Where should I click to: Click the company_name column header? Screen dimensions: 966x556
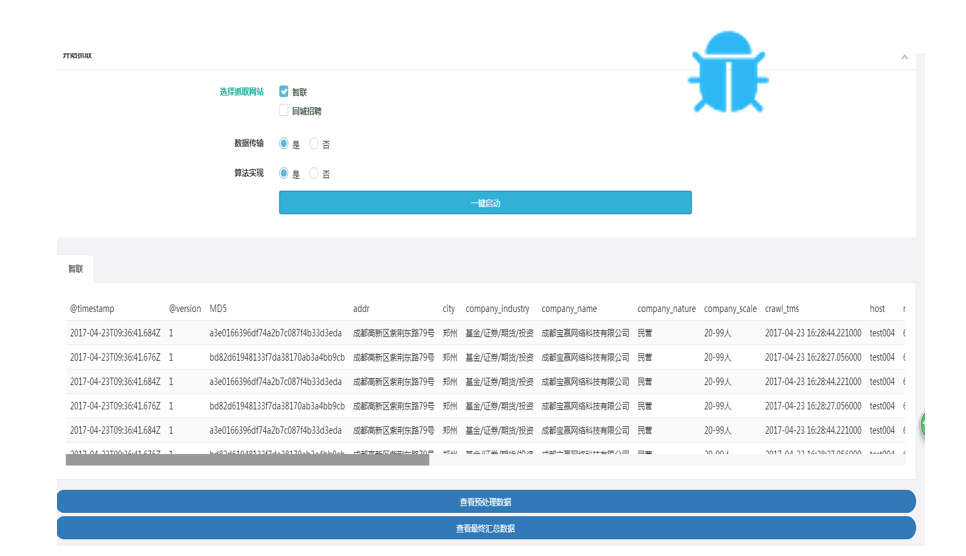pos(569,309)
